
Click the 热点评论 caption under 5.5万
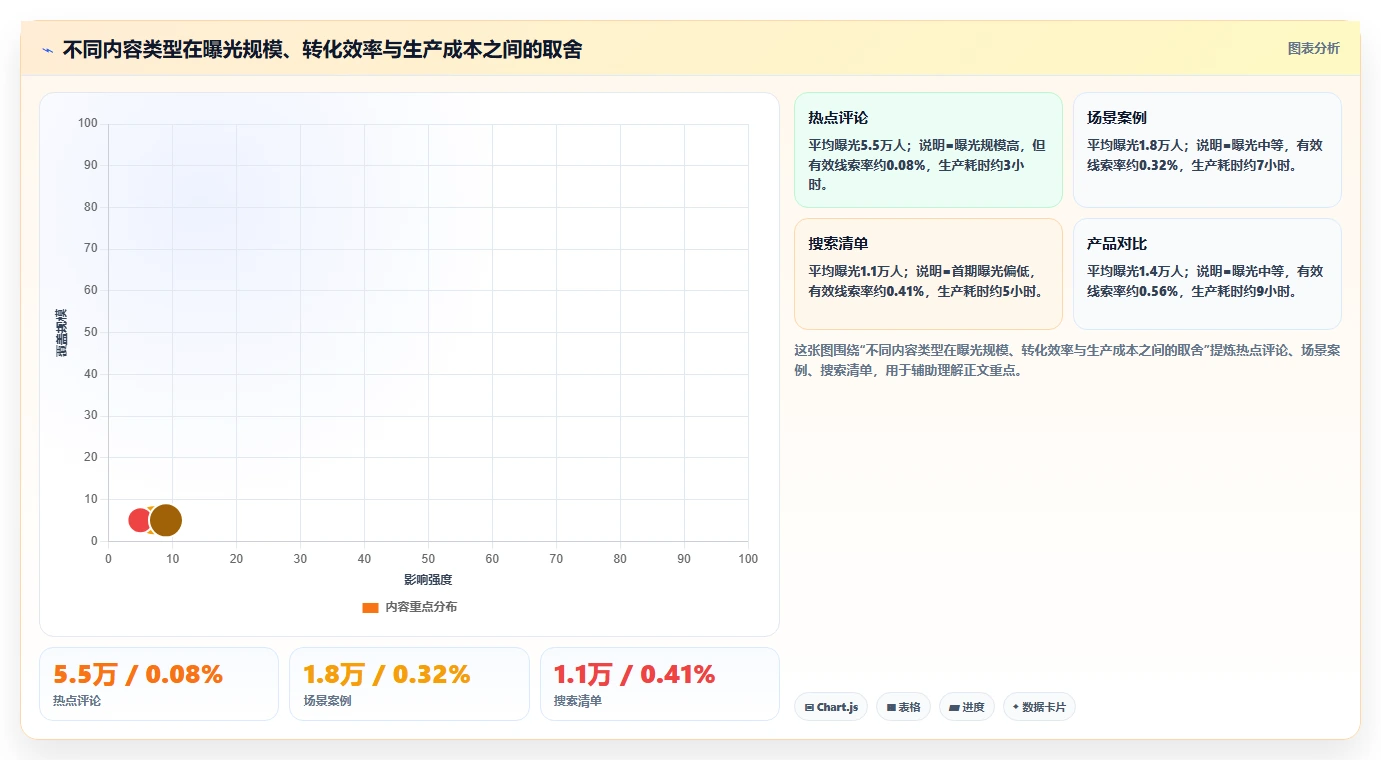[77, 701]
